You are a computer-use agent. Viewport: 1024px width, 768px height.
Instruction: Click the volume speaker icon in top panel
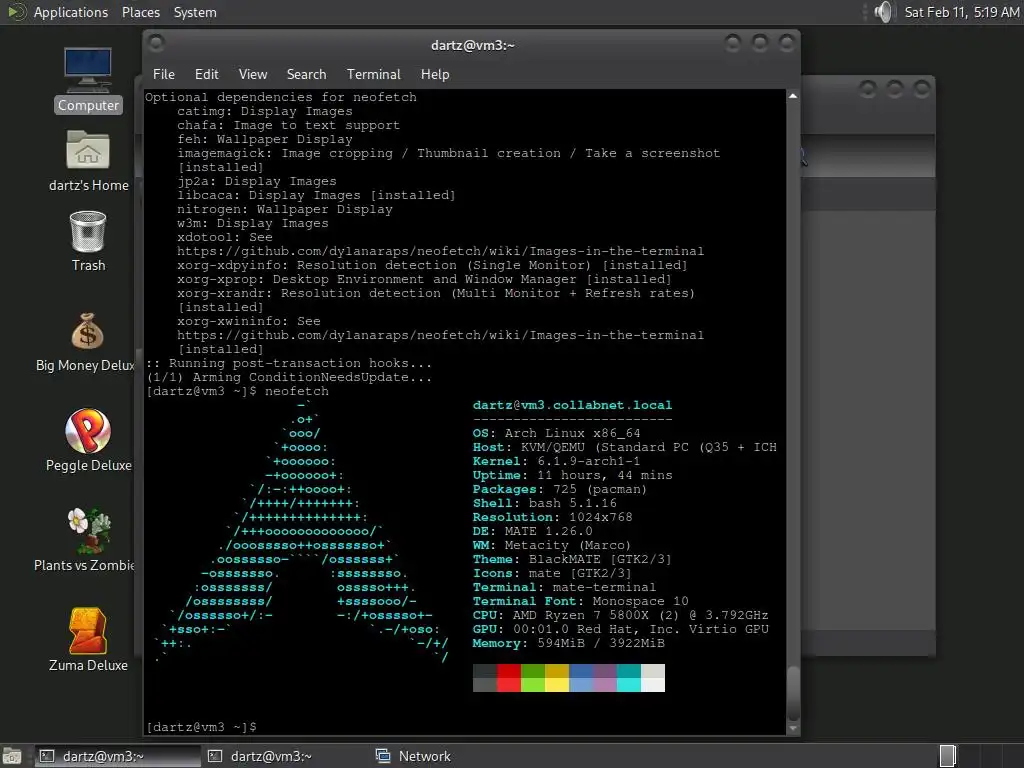coord(883,12)
